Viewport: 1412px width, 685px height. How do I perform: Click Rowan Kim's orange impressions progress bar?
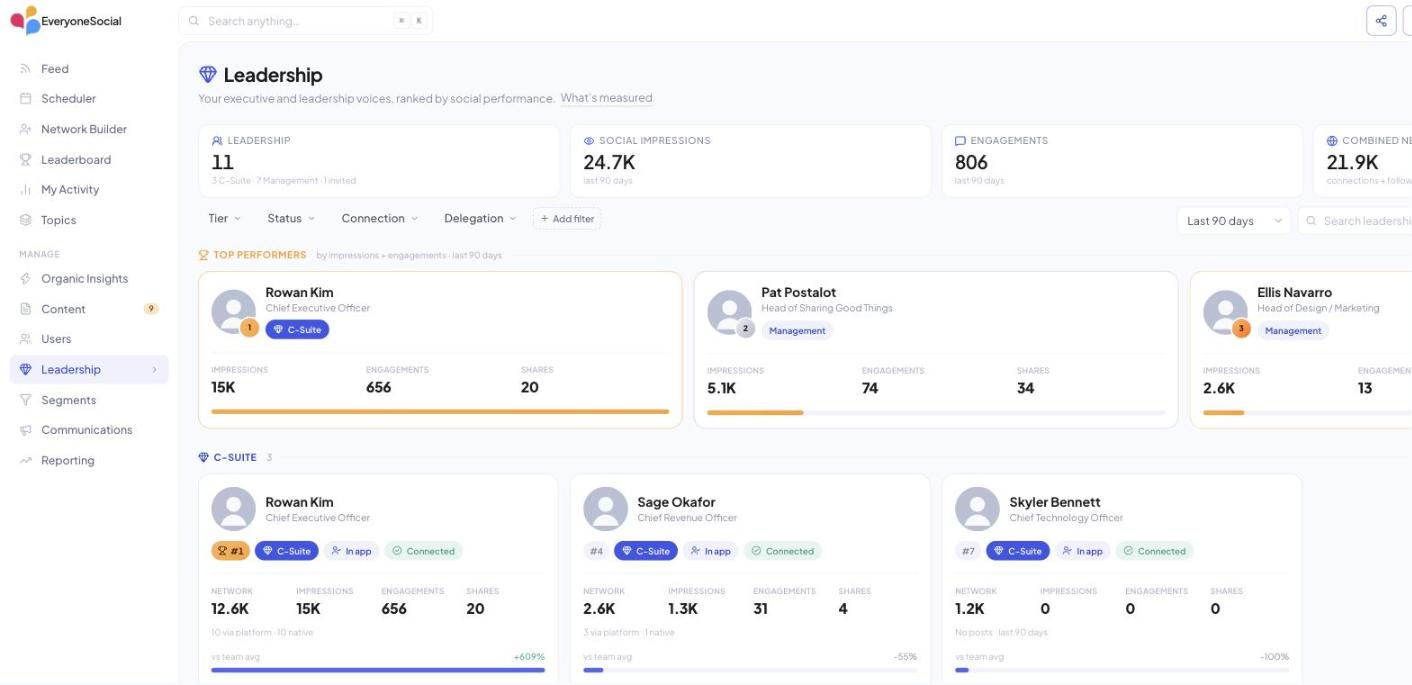click(x=440, y=411)
